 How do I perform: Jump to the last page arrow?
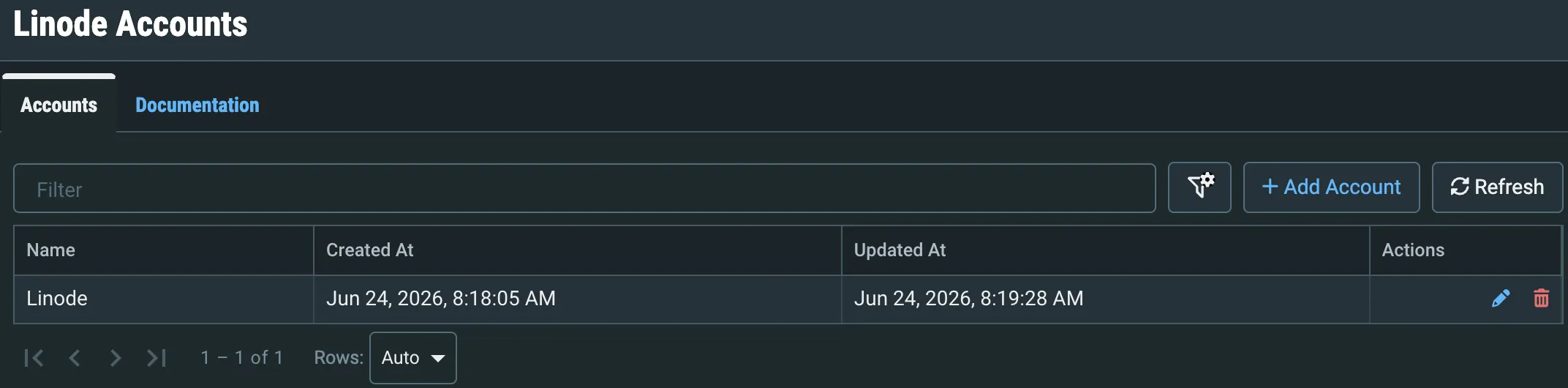157,357
